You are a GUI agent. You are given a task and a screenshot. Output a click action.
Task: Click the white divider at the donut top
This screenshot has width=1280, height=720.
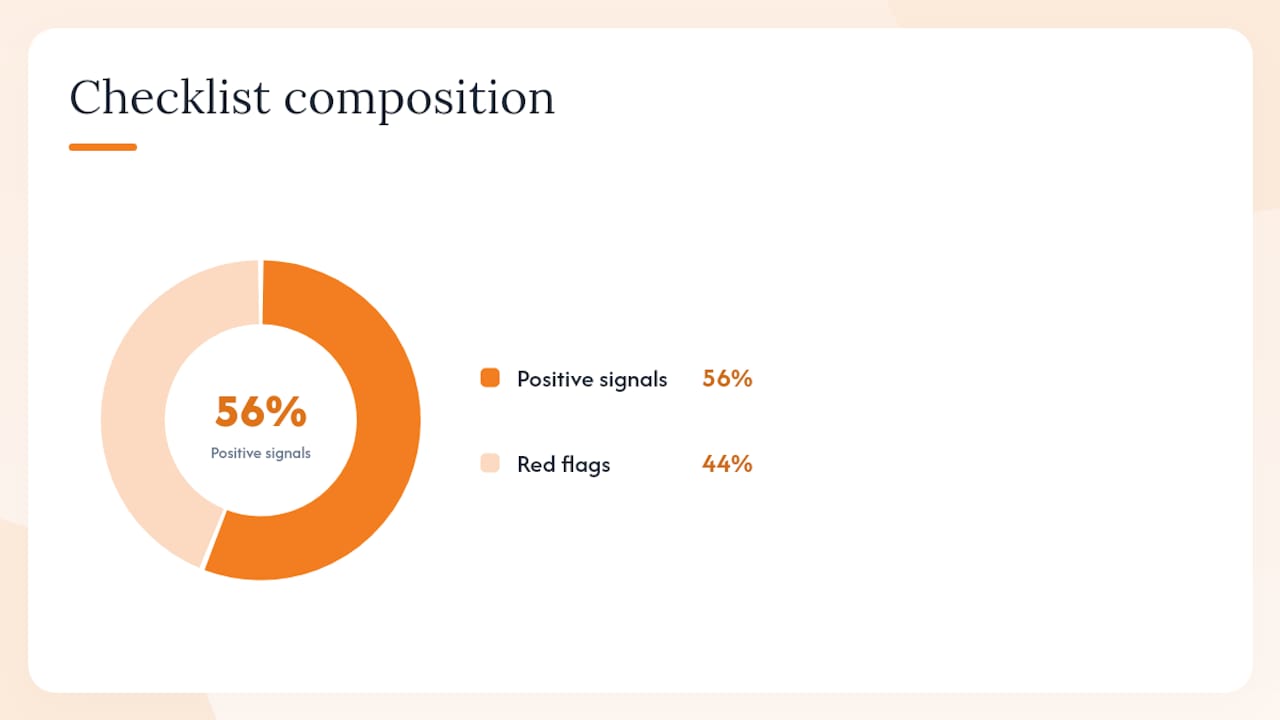click(261, 292)
